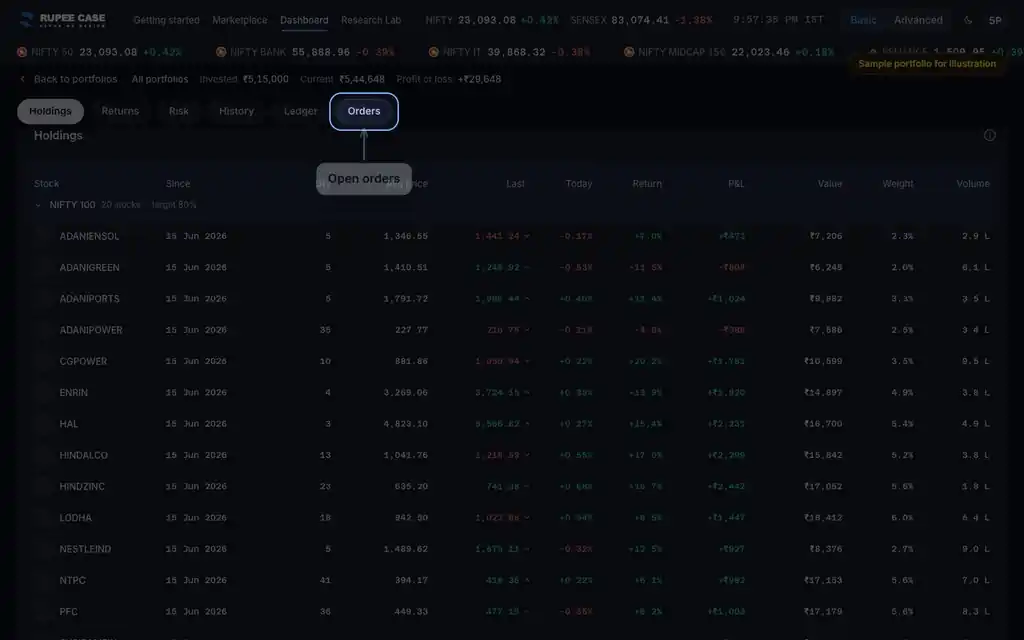1024x640 pixels.
Task: Sort by the Since column header
Action: click(178, 184)
